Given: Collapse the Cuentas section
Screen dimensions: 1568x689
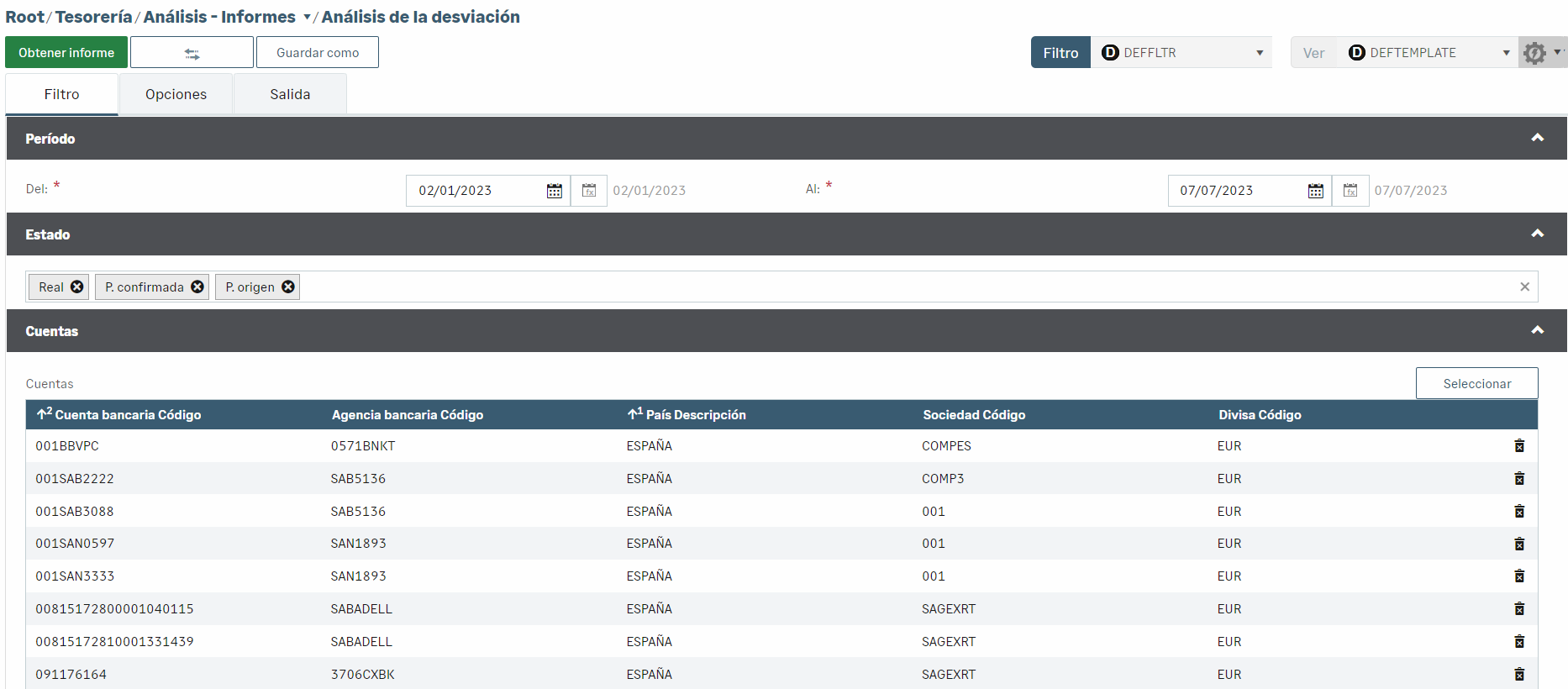Looking at the screenshot, I should click(1537, 331).
